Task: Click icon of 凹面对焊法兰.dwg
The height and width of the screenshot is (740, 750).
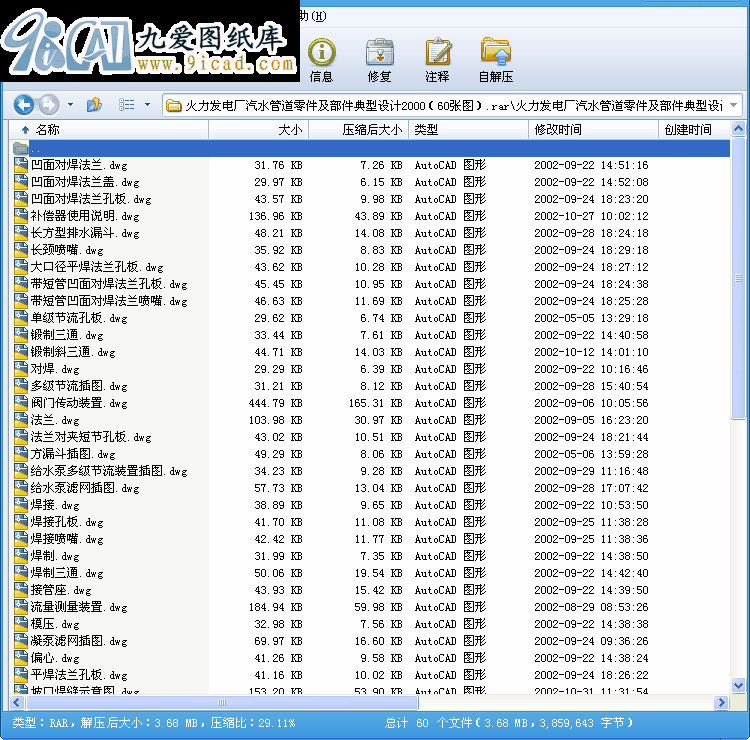Action: pos(21,165)
